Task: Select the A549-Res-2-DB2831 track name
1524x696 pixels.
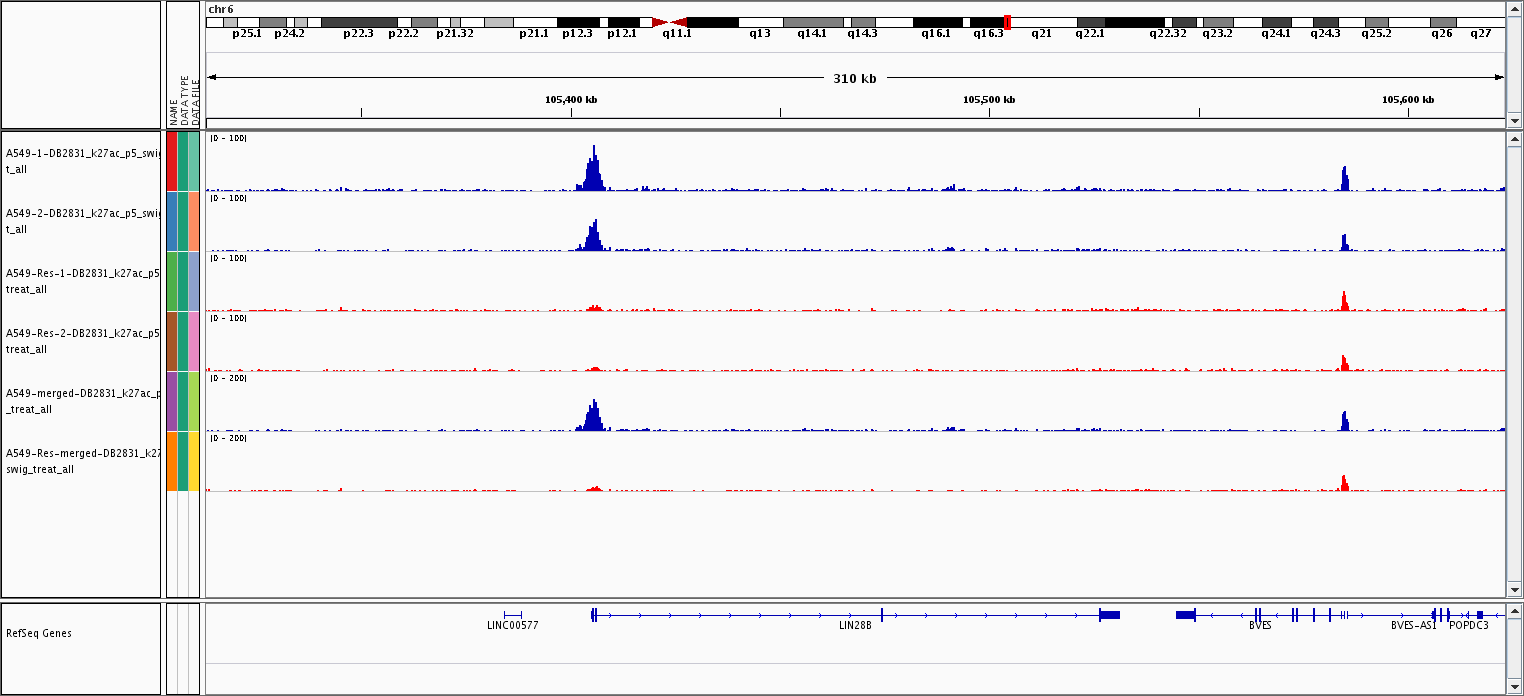Action: 82,341
